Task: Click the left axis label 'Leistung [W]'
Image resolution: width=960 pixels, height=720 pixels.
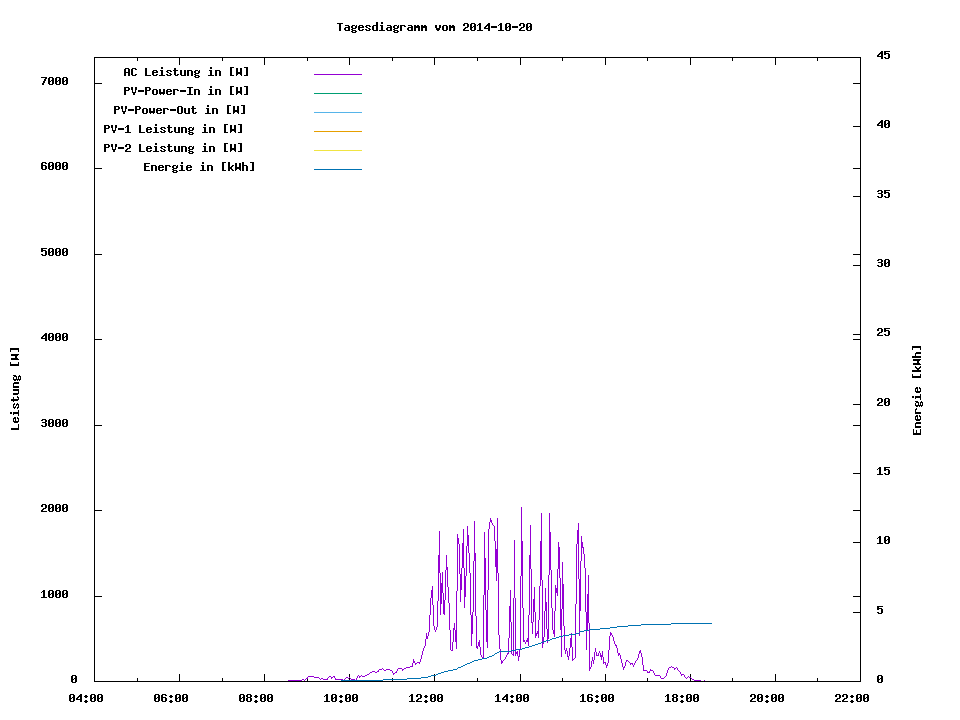Action: coord(15,389)
